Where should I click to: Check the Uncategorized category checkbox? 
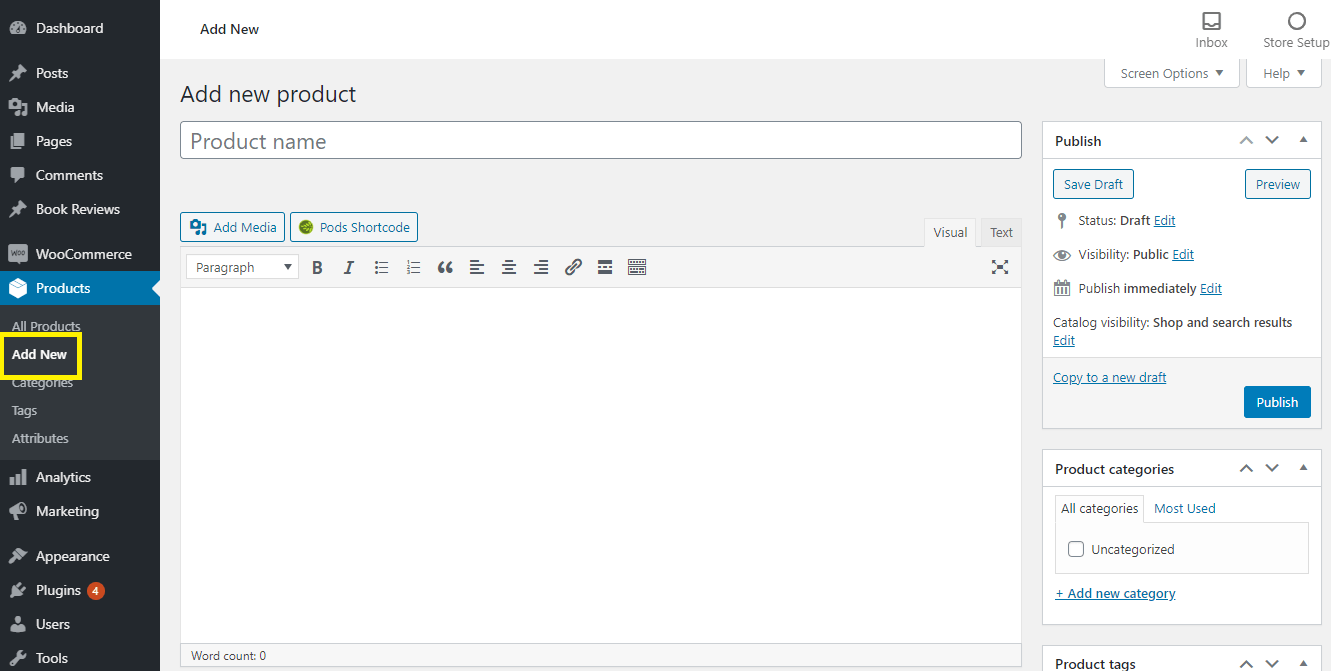point(1076,549)
